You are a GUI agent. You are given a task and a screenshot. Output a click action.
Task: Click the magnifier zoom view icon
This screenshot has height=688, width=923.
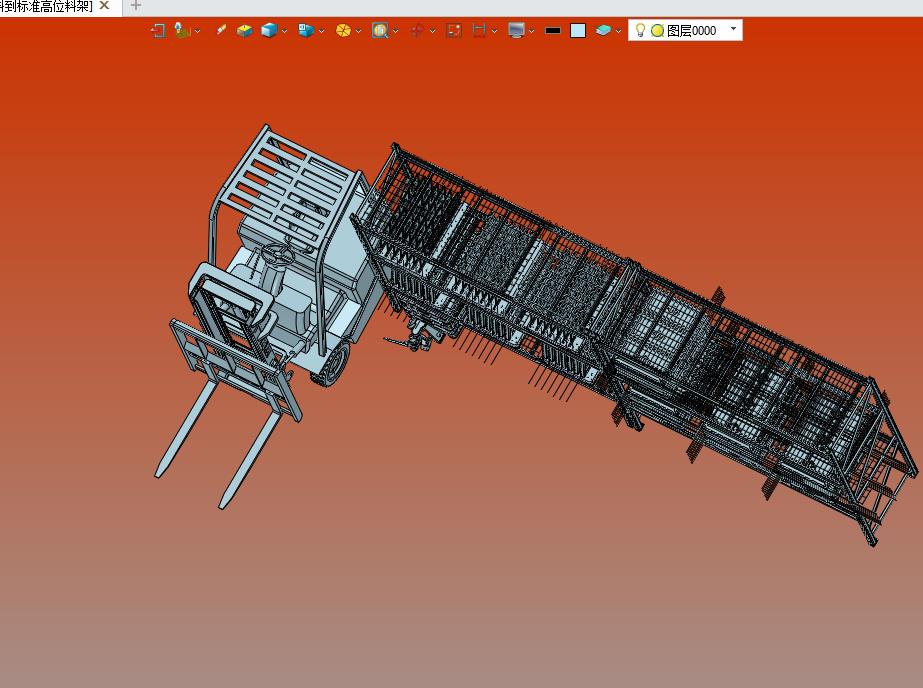(380, 31)
